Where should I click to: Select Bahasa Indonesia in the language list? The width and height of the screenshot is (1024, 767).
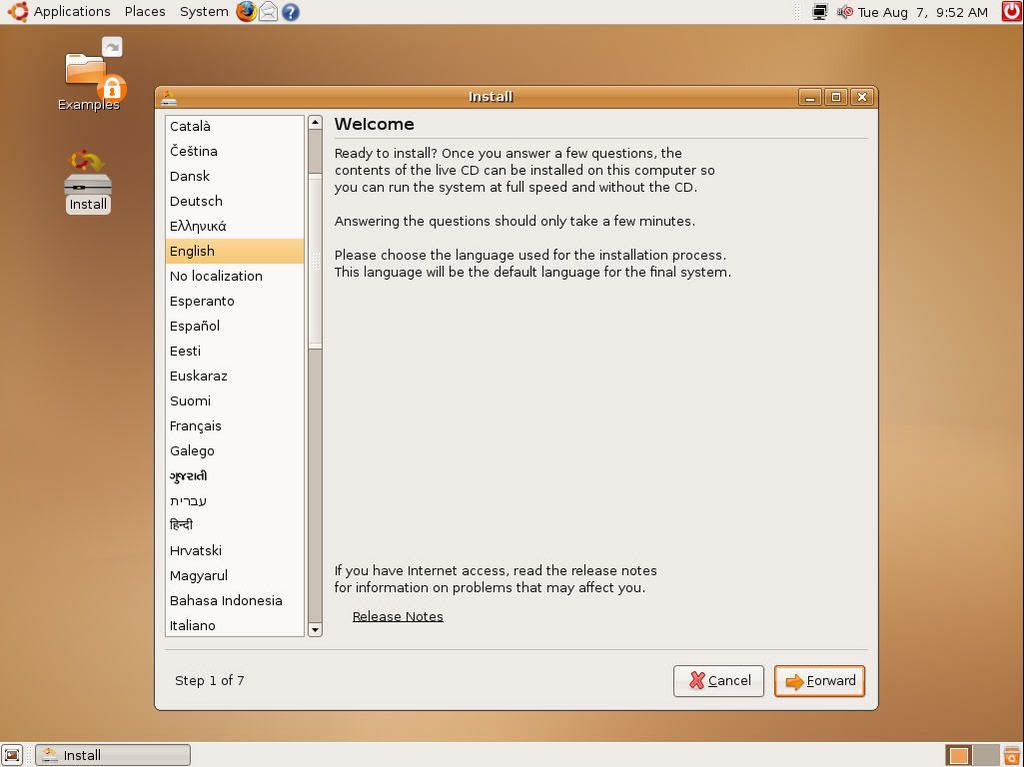[234, 600]
